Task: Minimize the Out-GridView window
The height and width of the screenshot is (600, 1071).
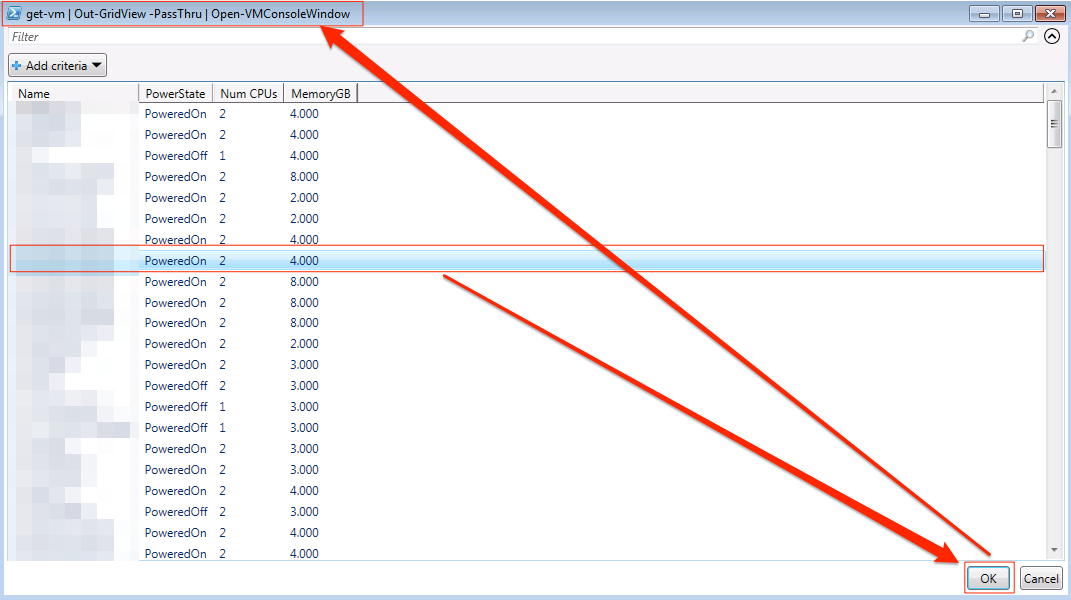Action: [986, 13]
